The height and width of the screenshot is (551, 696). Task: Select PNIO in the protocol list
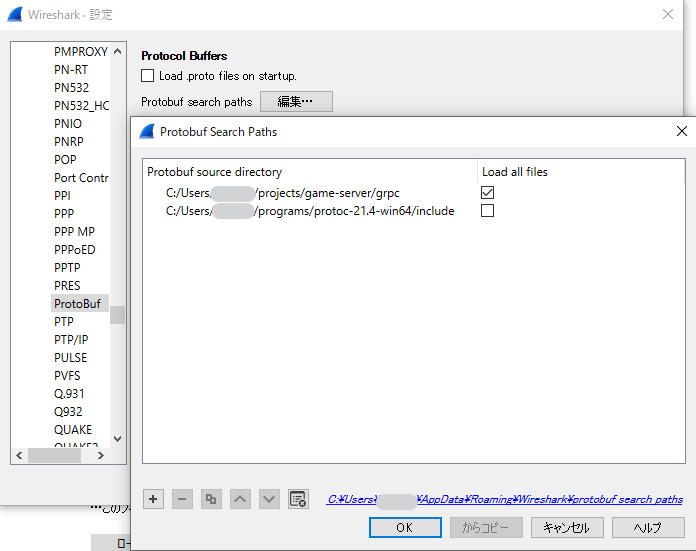pos(68,124)
